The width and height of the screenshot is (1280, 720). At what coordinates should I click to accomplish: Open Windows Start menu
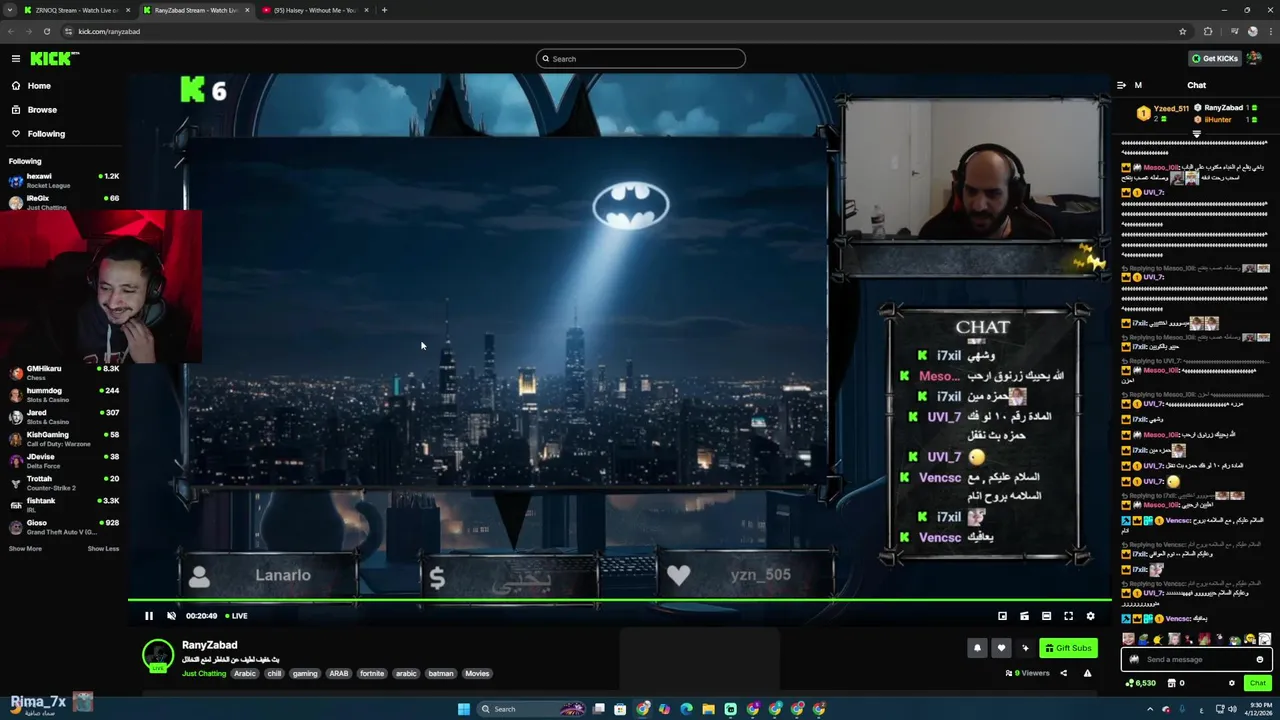pos(464,709)
